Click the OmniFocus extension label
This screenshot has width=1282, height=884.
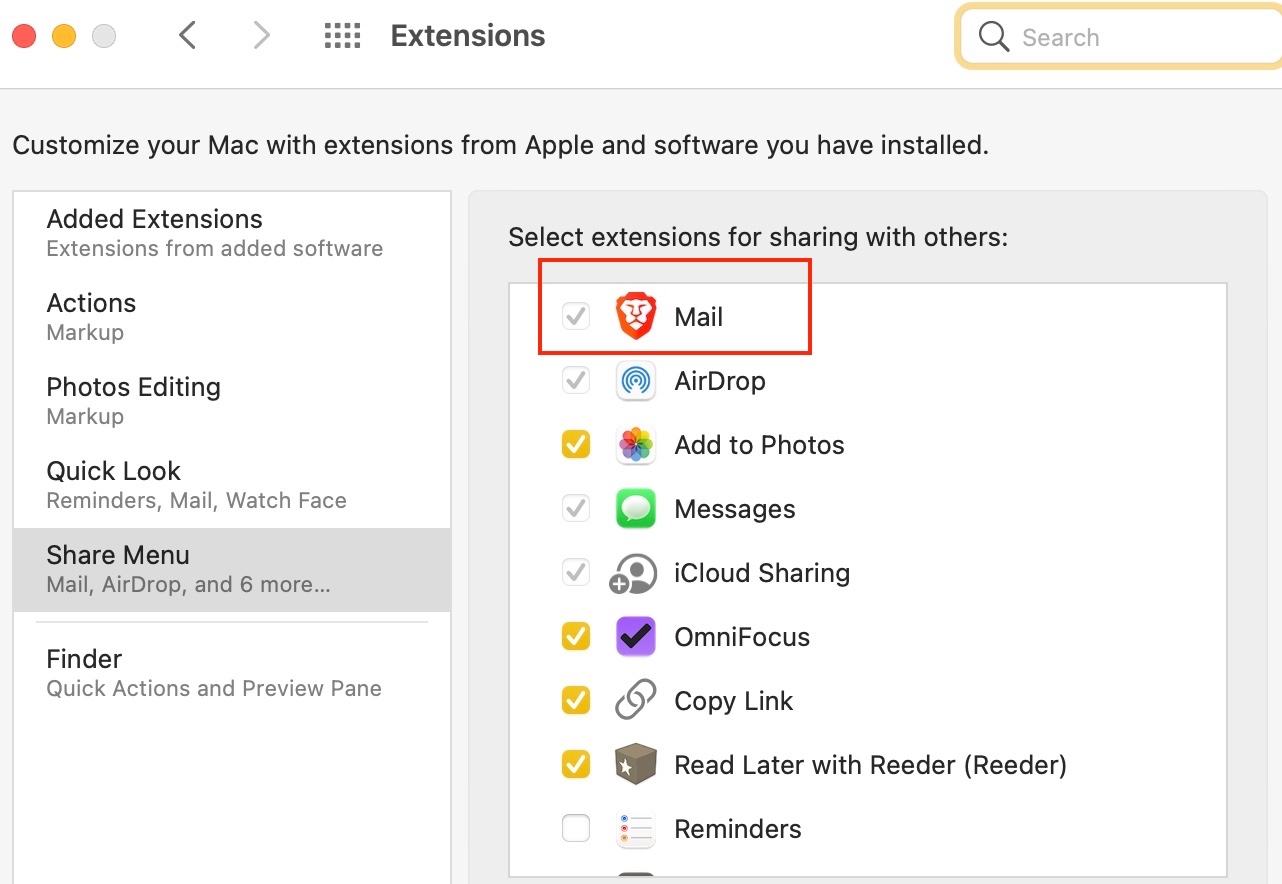click(x=742, y=637)
